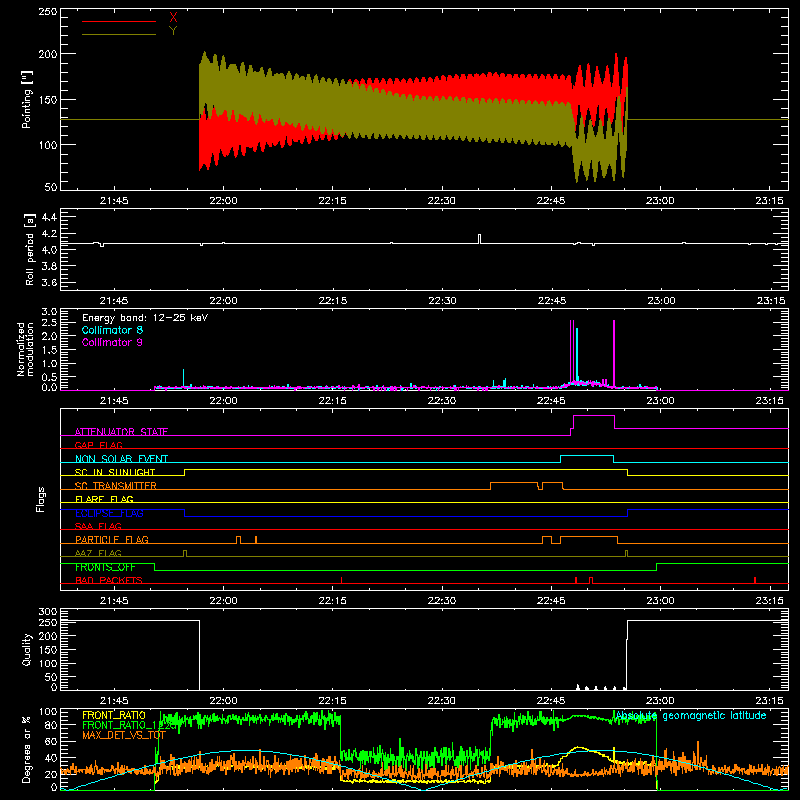This screenshot has height=800, width=800.
Task: Click the 22:30 time label under Pointing plot
Action: pyautogui.click(x=442, y=201)
